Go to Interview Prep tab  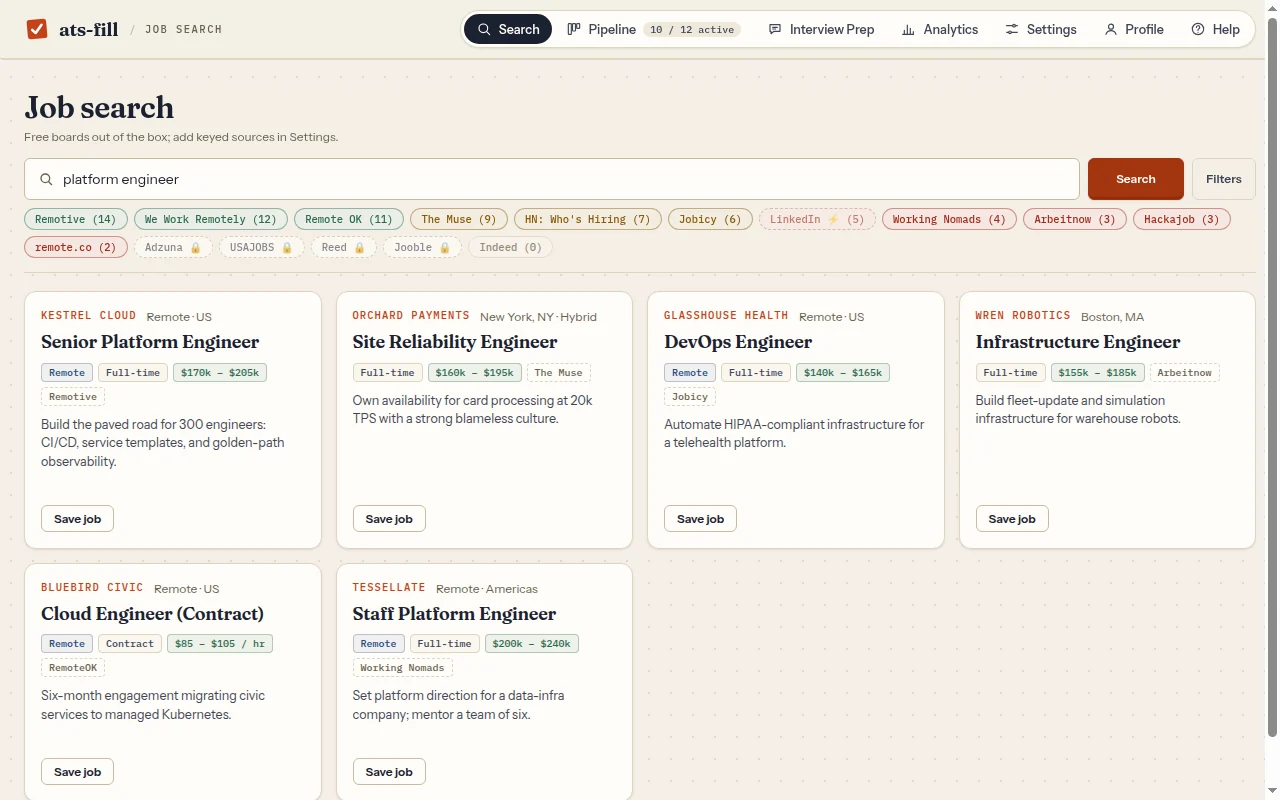(821, 30)
